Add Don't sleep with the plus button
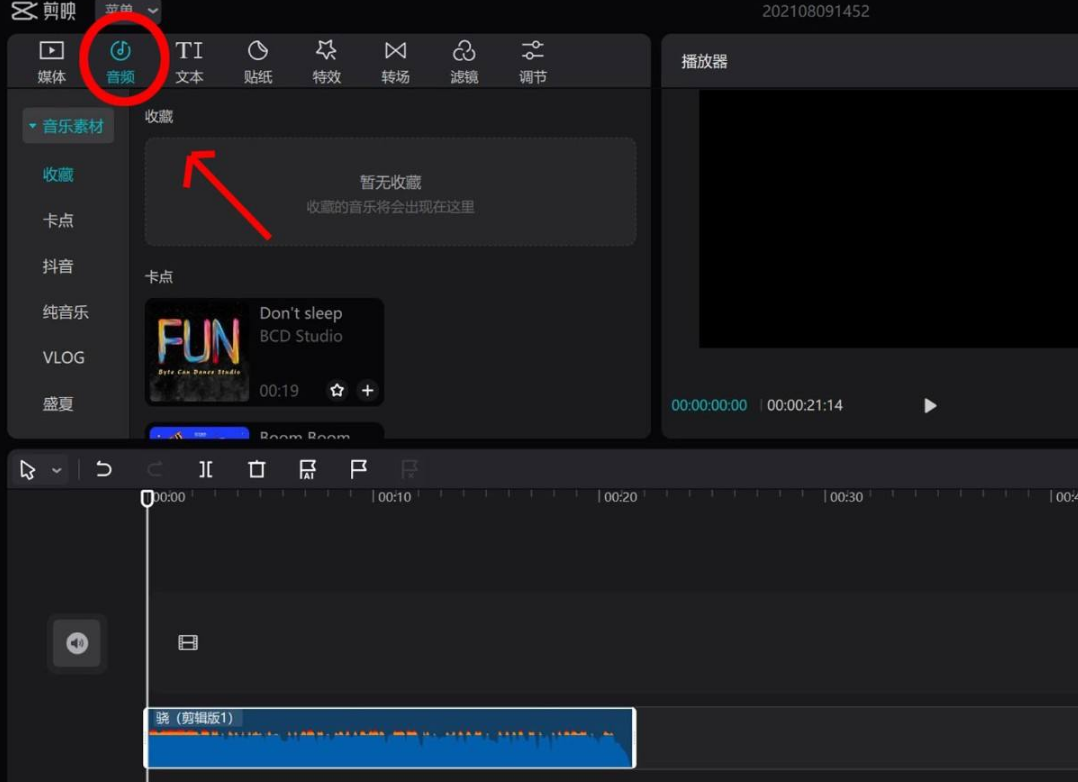1078x782 pixels. [x=367, y=390]
